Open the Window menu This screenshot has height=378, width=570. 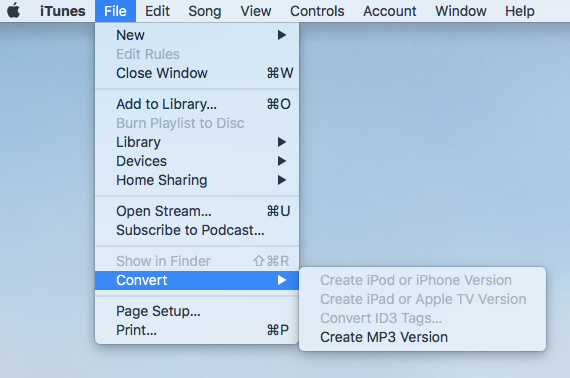(x=461, y=11)
